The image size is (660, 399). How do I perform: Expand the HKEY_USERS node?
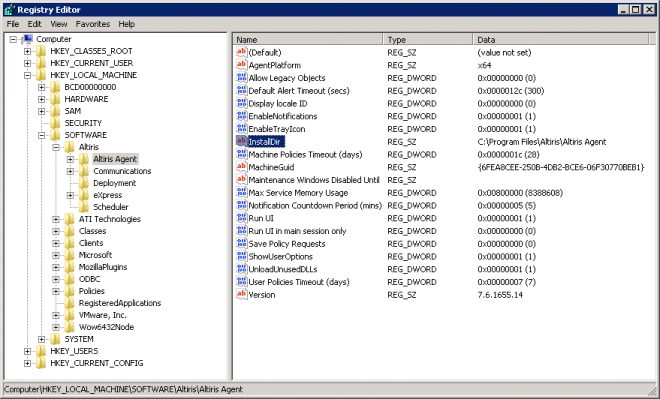point(27,351)
